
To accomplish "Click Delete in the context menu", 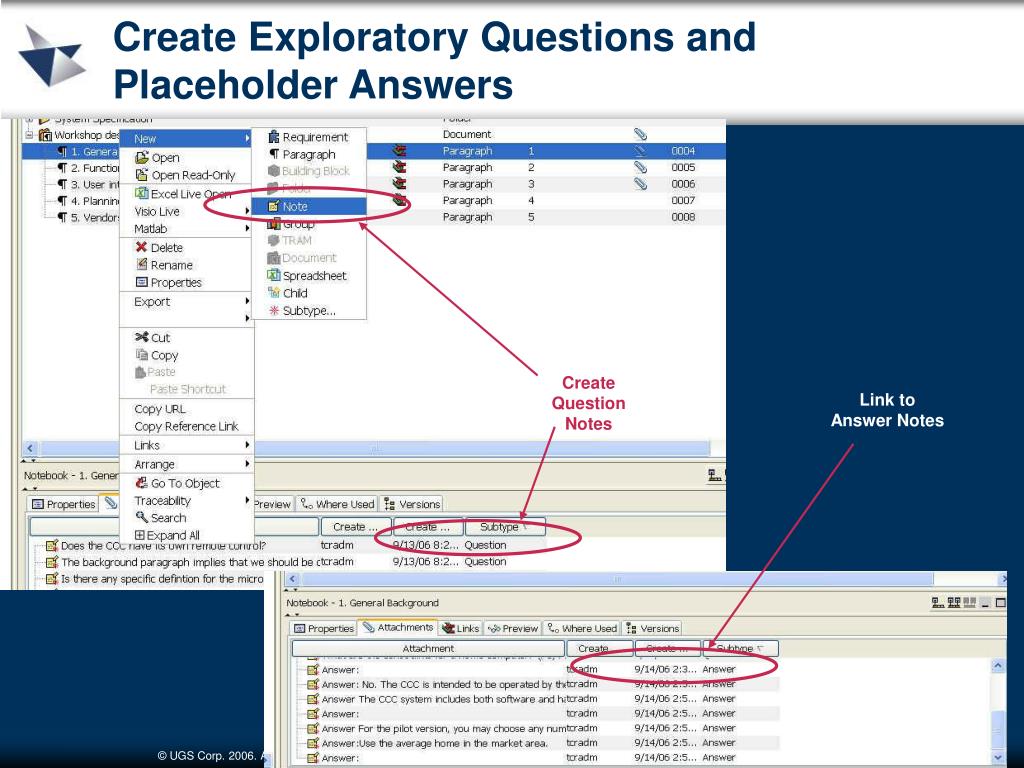I will click(x=187, y=248).
